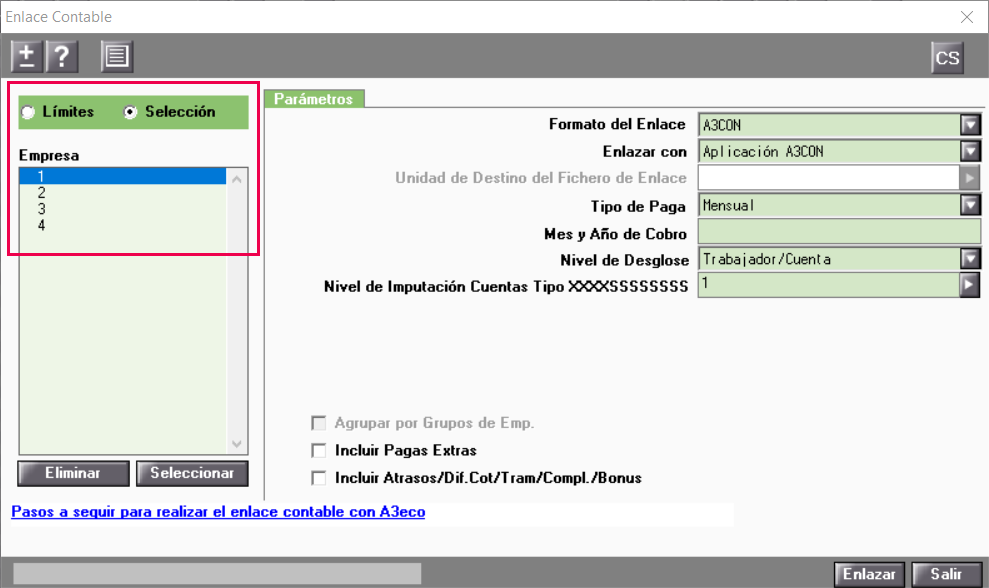Click the progress bar at the bottom

(217, 573)
